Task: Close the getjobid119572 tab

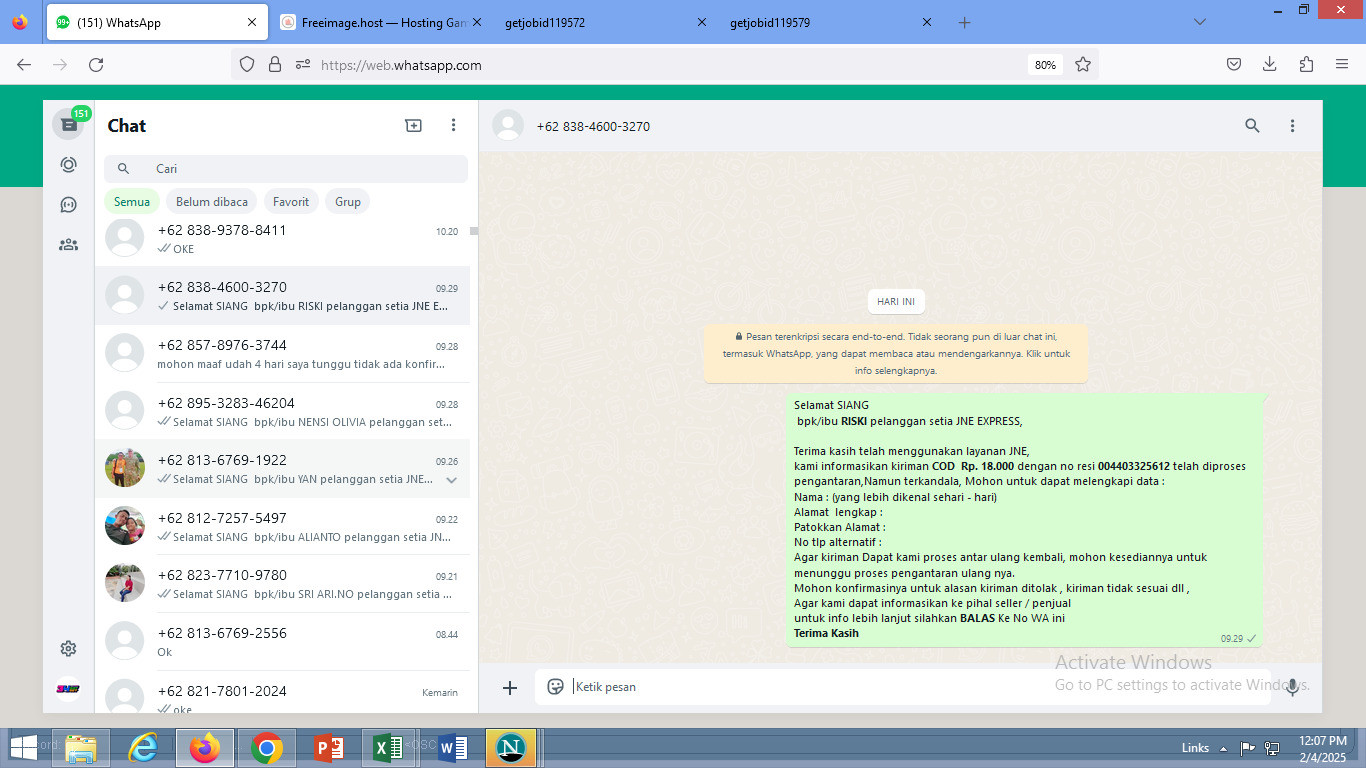Action: point(701,22)
